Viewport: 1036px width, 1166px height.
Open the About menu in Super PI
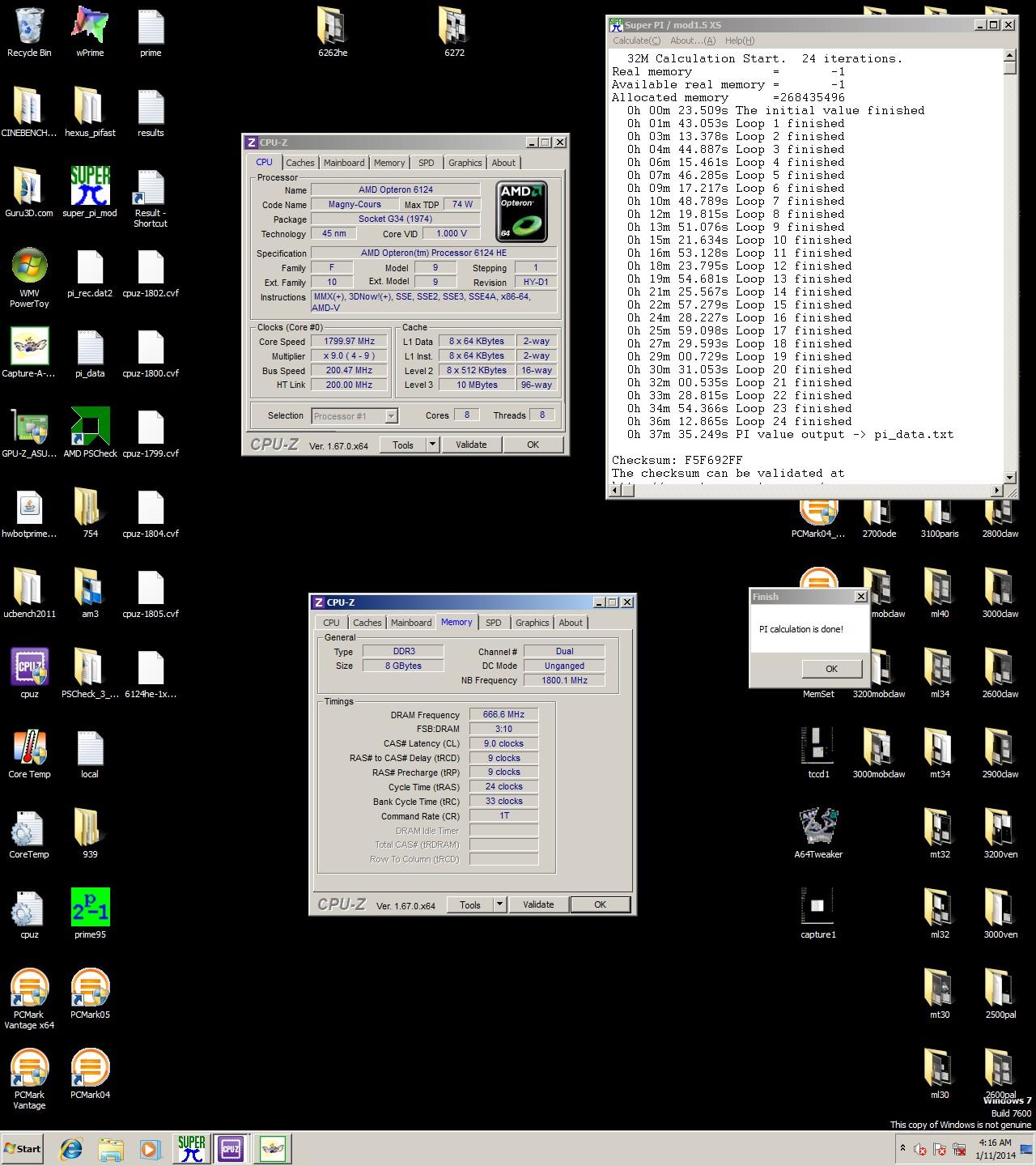coord(693,40)
